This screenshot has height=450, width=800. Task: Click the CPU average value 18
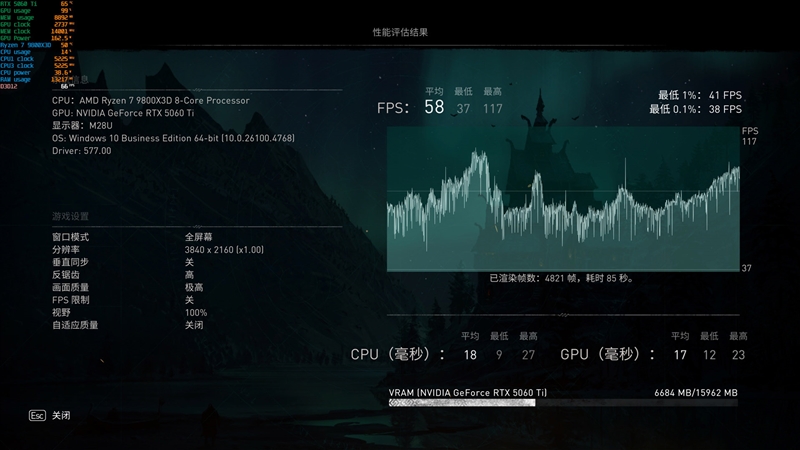(x=470, y=355)
